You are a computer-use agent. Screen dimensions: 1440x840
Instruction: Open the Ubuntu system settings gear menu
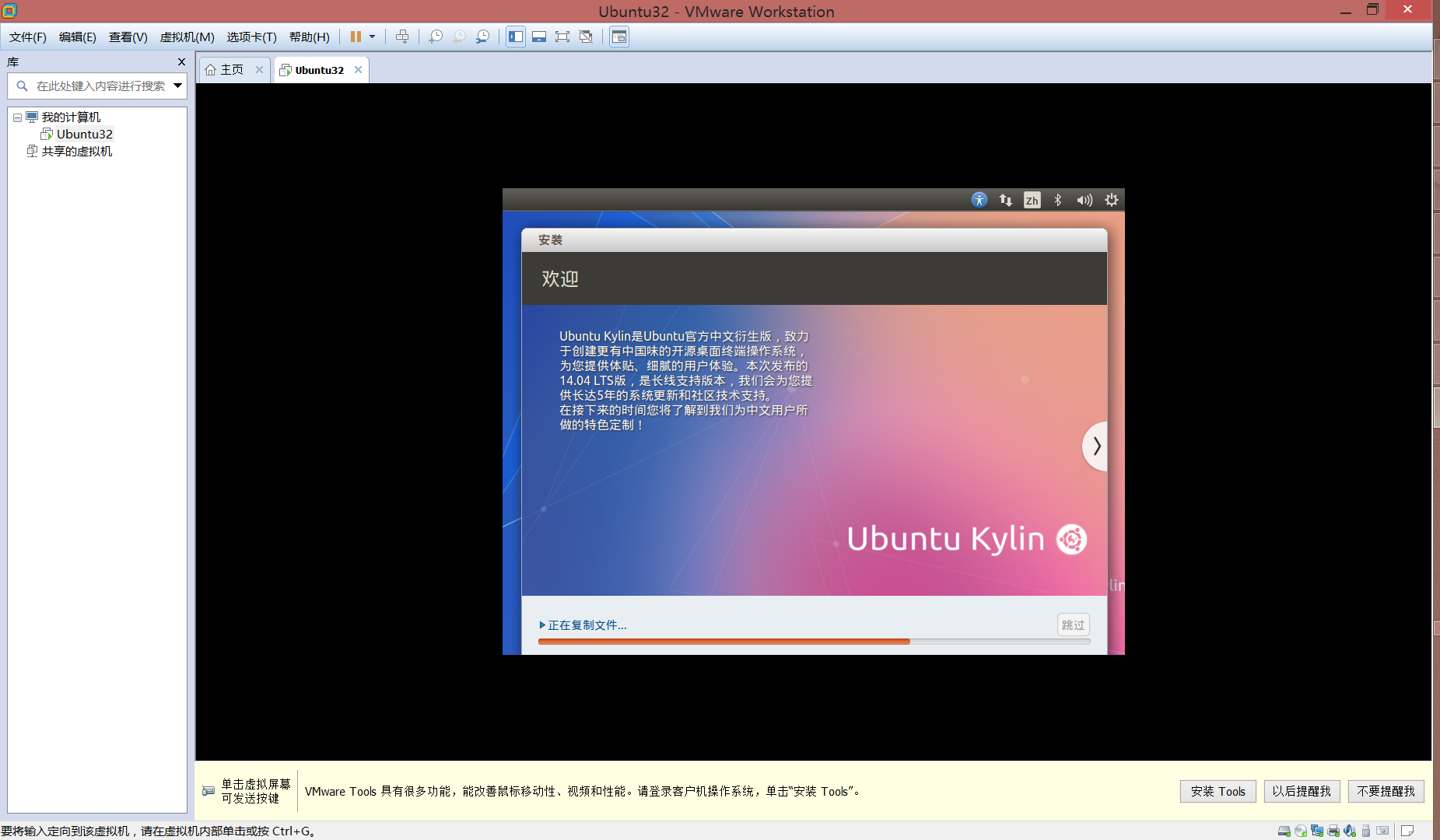pyautogui.click(x=1112, y=200)
